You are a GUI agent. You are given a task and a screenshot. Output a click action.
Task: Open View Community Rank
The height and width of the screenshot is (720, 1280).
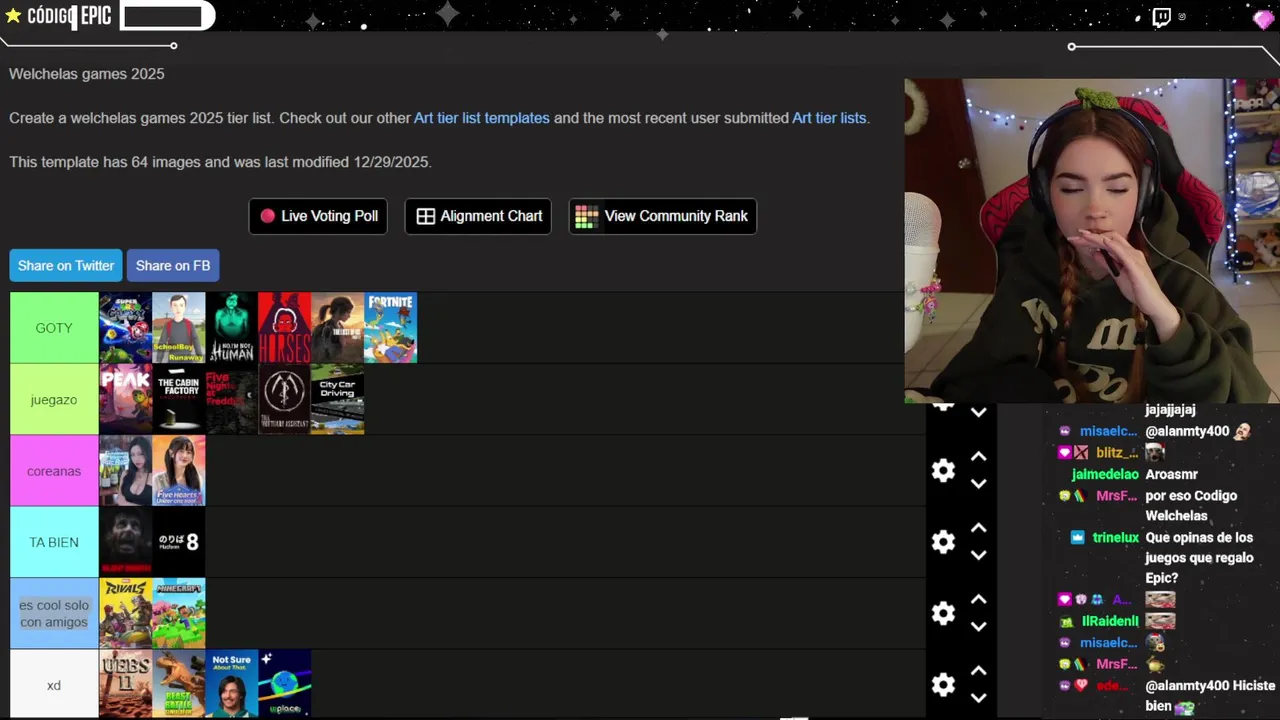[662, 216]
